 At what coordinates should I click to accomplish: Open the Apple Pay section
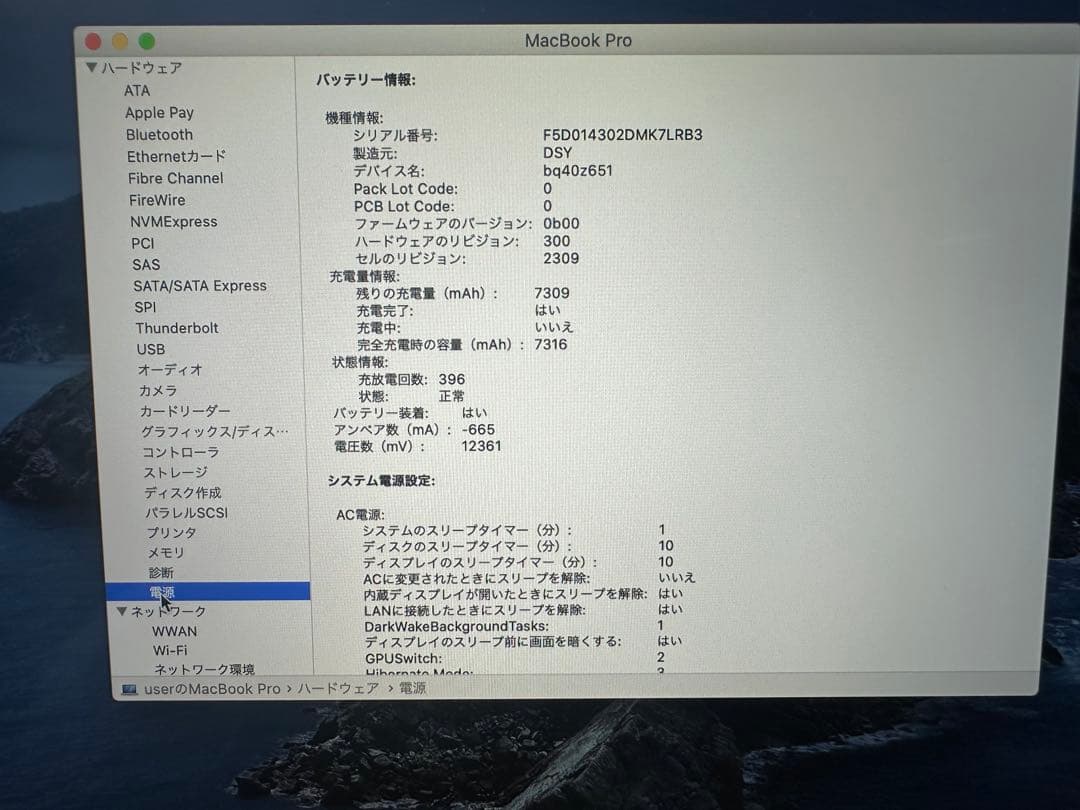pos(159,112)
